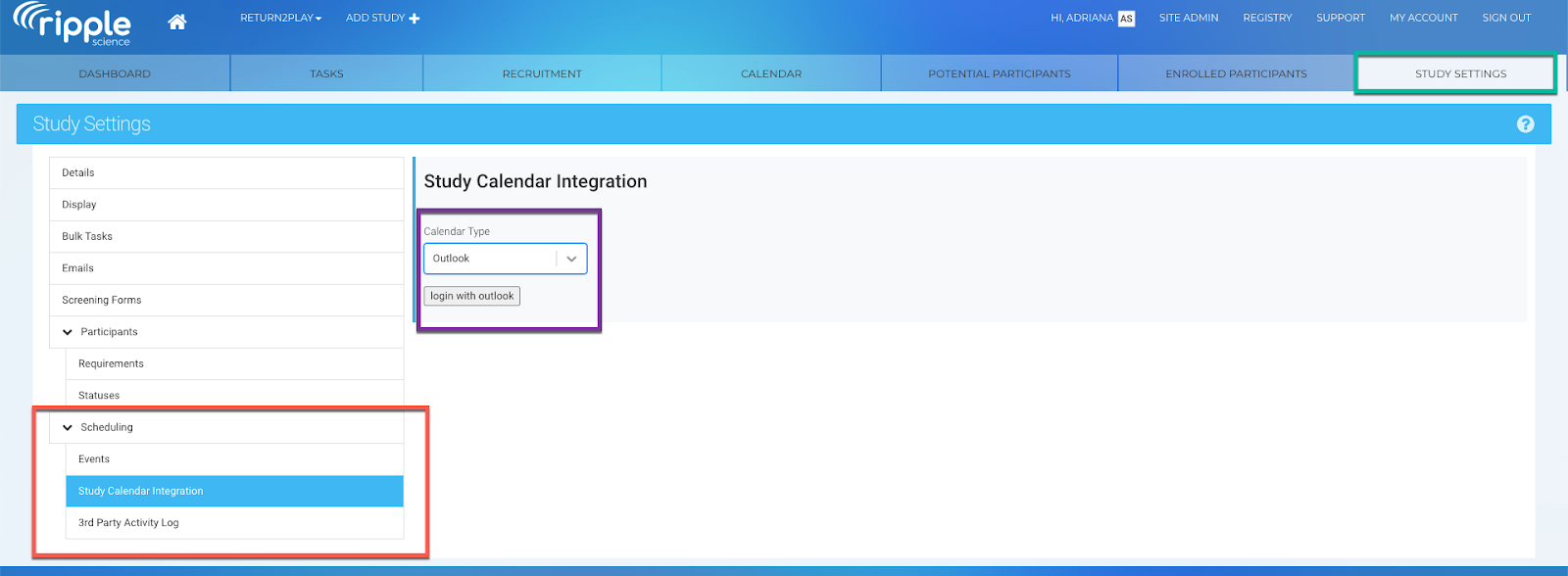The width and height of the screenshot is (1568, 576).
Task: Select the Events settings item
Action: [x=94, y=459]
